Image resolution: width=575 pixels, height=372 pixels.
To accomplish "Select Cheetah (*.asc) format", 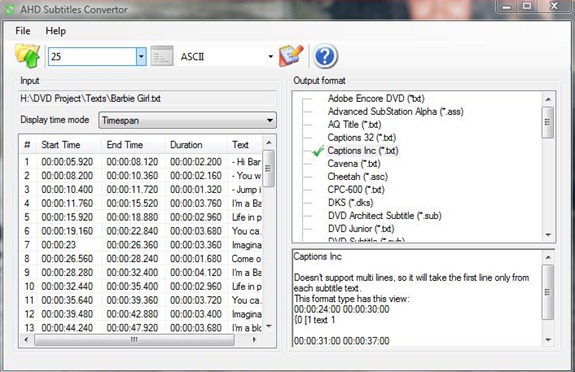I will point(358,177).
